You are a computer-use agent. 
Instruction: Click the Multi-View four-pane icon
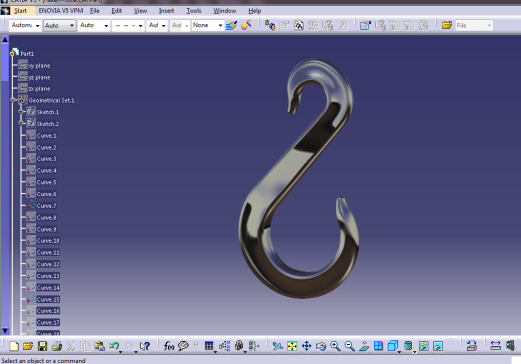click(x=378, y=346)
